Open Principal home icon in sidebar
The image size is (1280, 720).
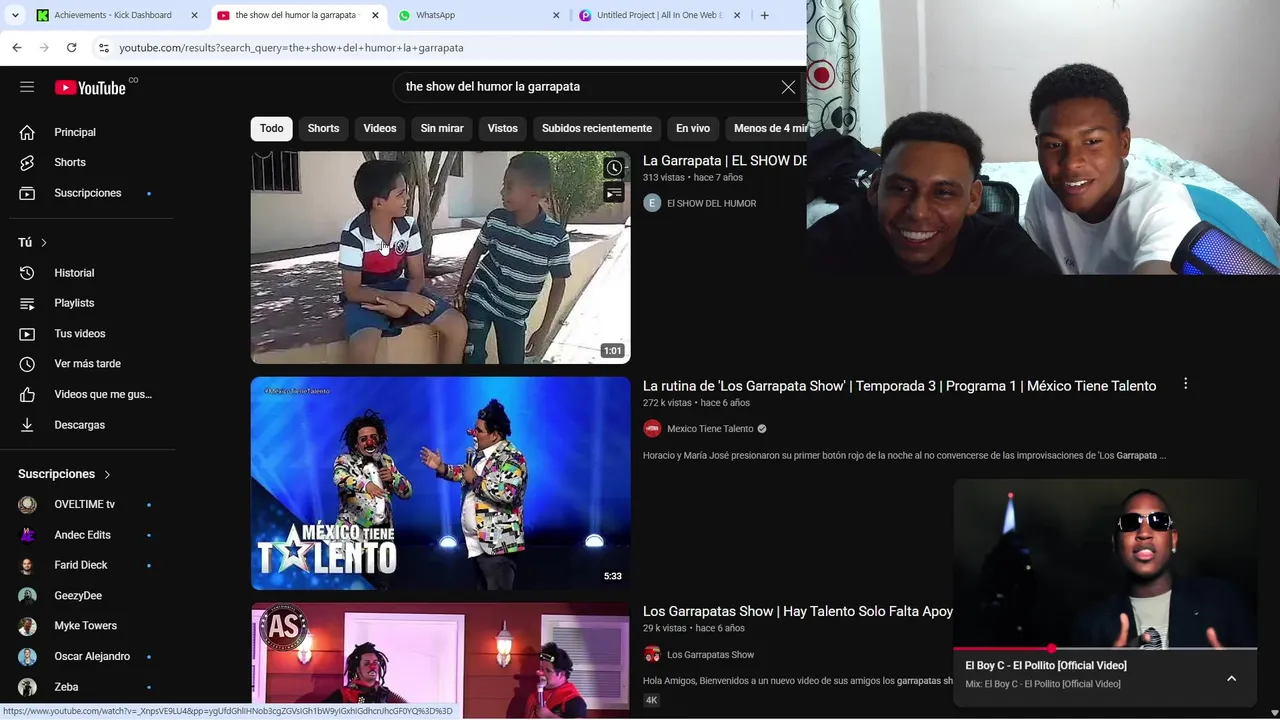27,132
